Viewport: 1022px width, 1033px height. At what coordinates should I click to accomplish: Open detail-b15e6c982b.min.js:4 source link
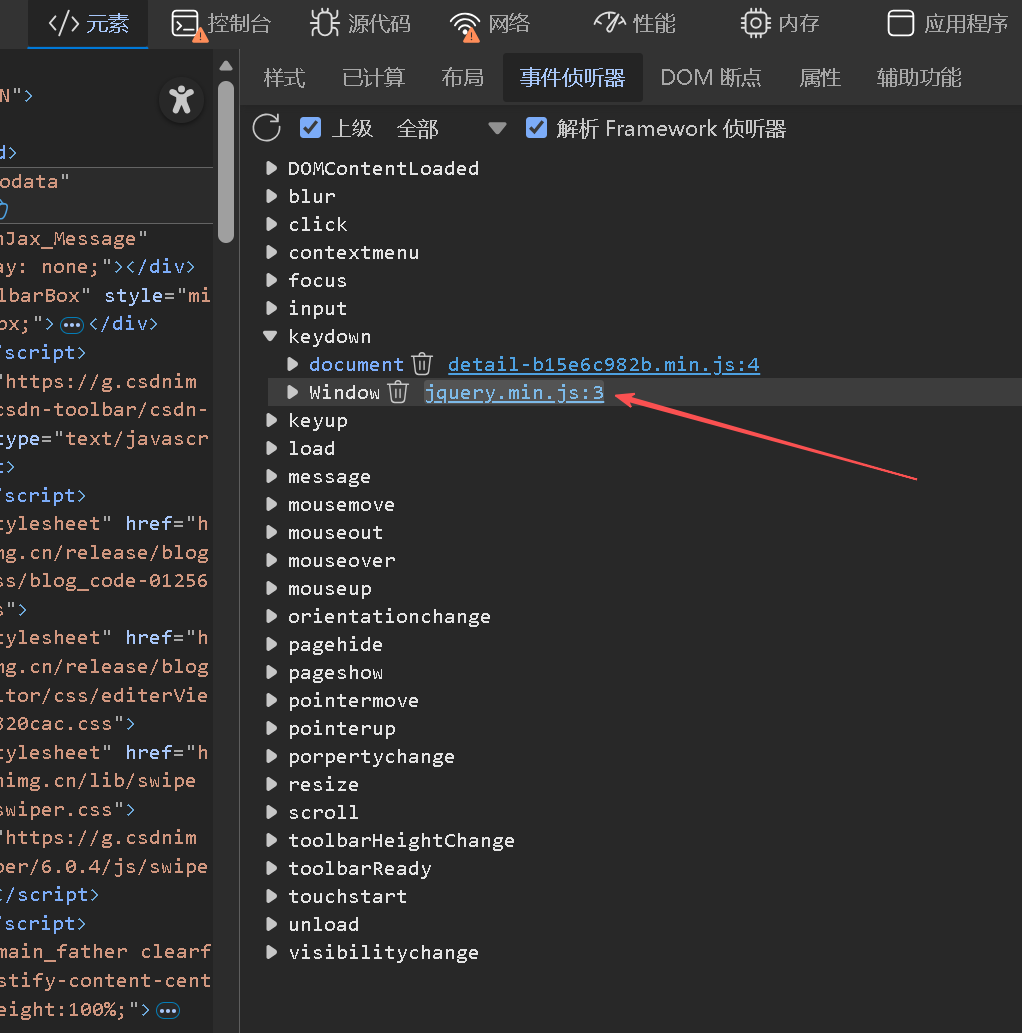(x=604, y=364)
